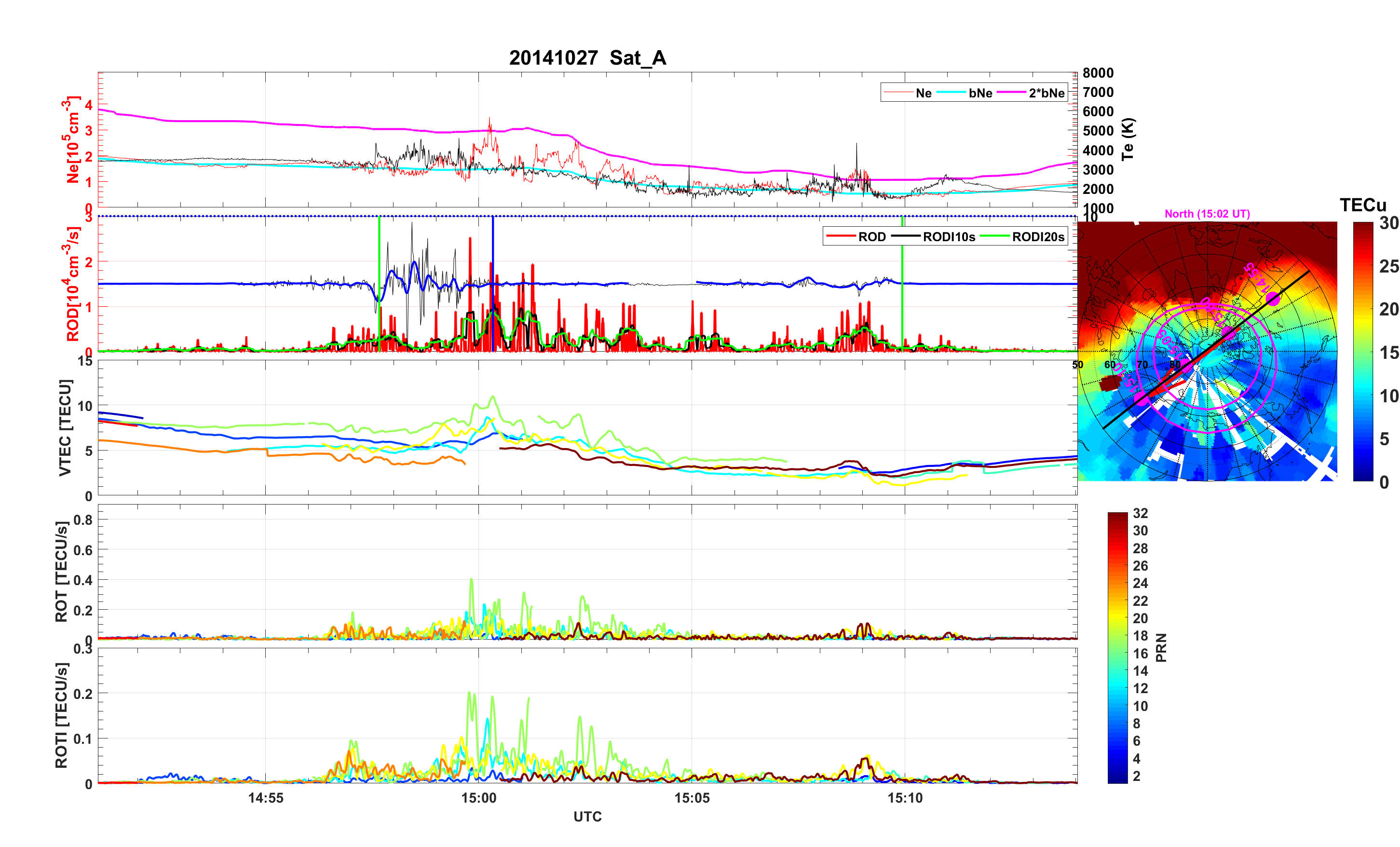
Task: Click the 15:00 time axis tick label
Action: click(478, 798)
